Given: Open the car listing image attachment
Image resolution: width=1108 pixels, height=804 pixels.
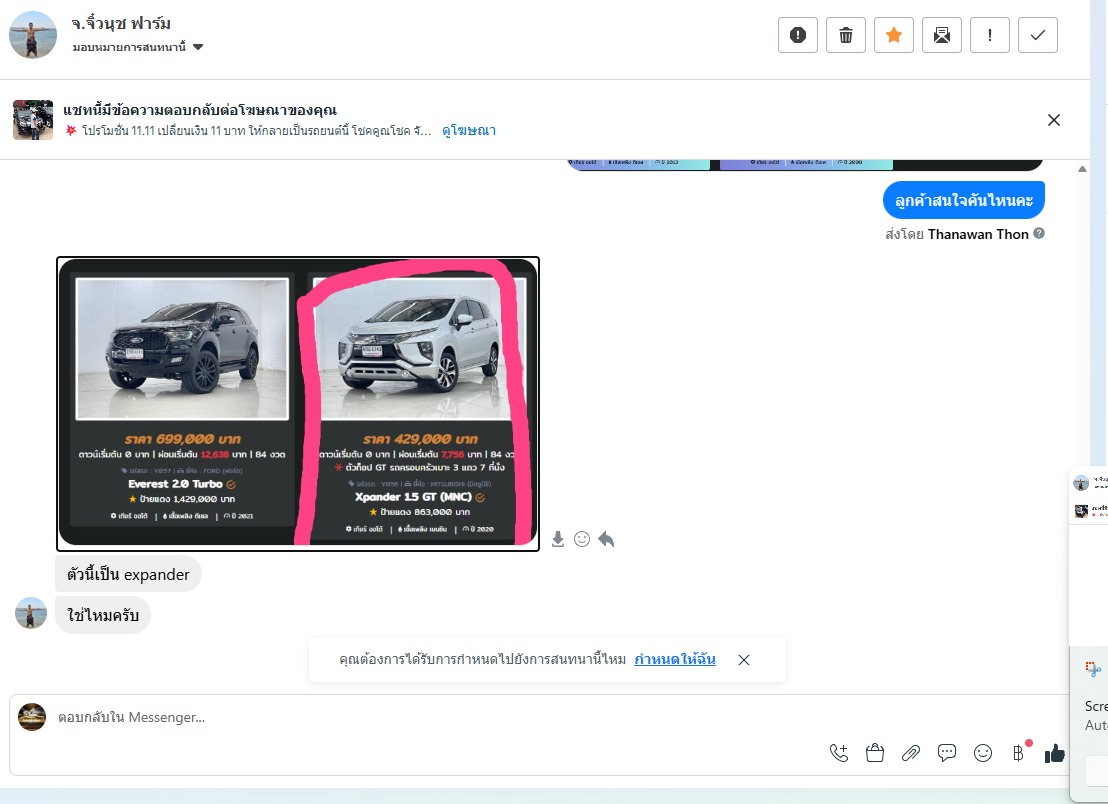Looking at the screenshot, I should click(297, 404).
